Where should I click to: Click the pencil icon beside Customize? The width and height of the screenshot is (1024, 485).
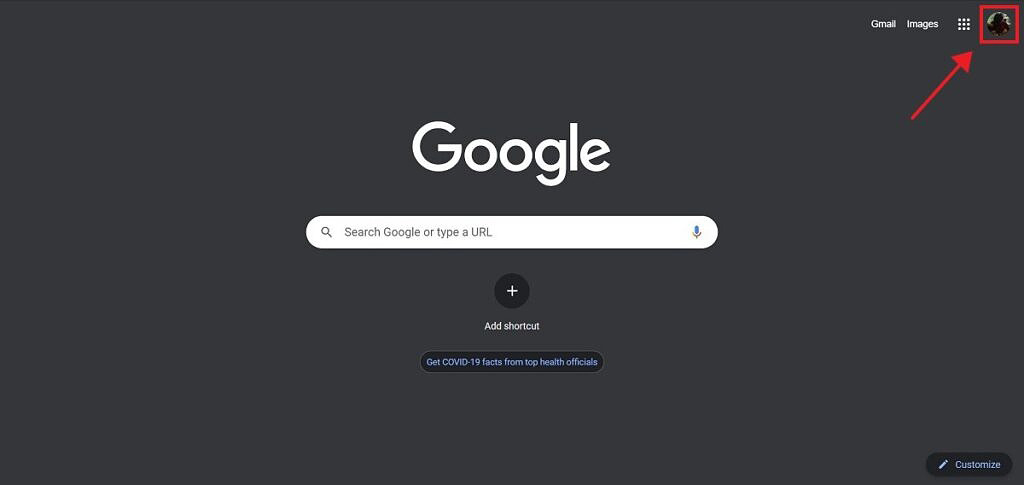tap(943, 465)
